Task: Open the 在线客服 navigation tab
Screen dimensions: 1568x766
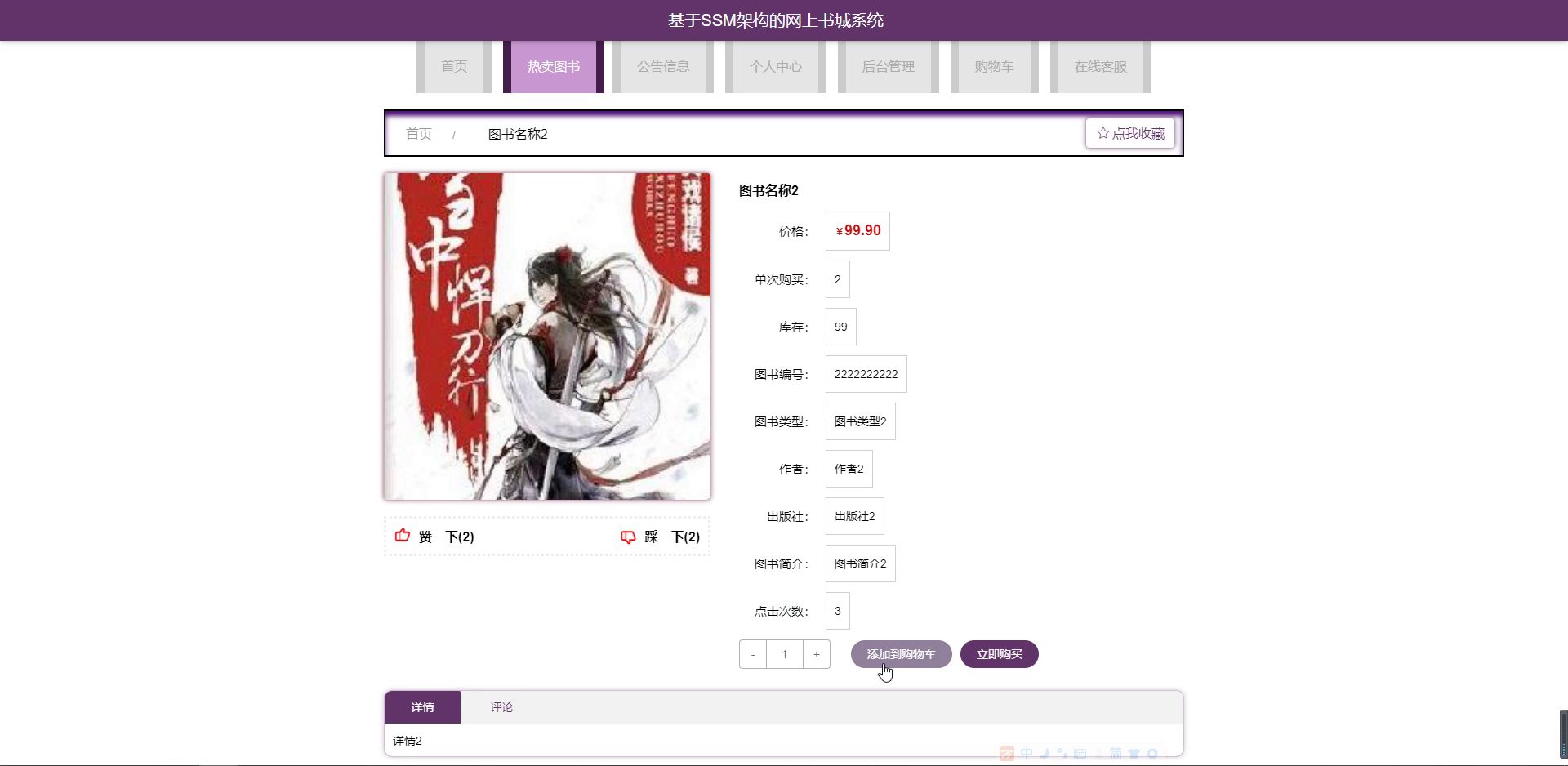Action: tap(1101, 67)
